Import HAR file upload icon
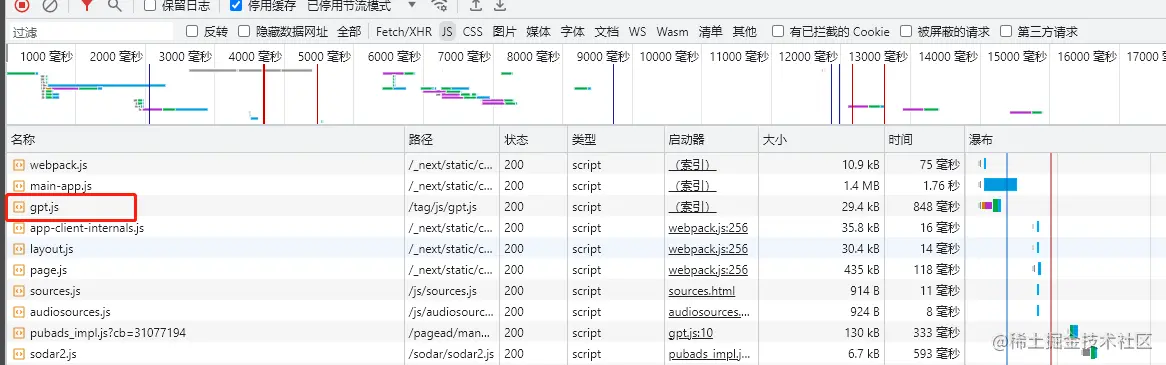Screen dimensions: 1166x365 476,5
